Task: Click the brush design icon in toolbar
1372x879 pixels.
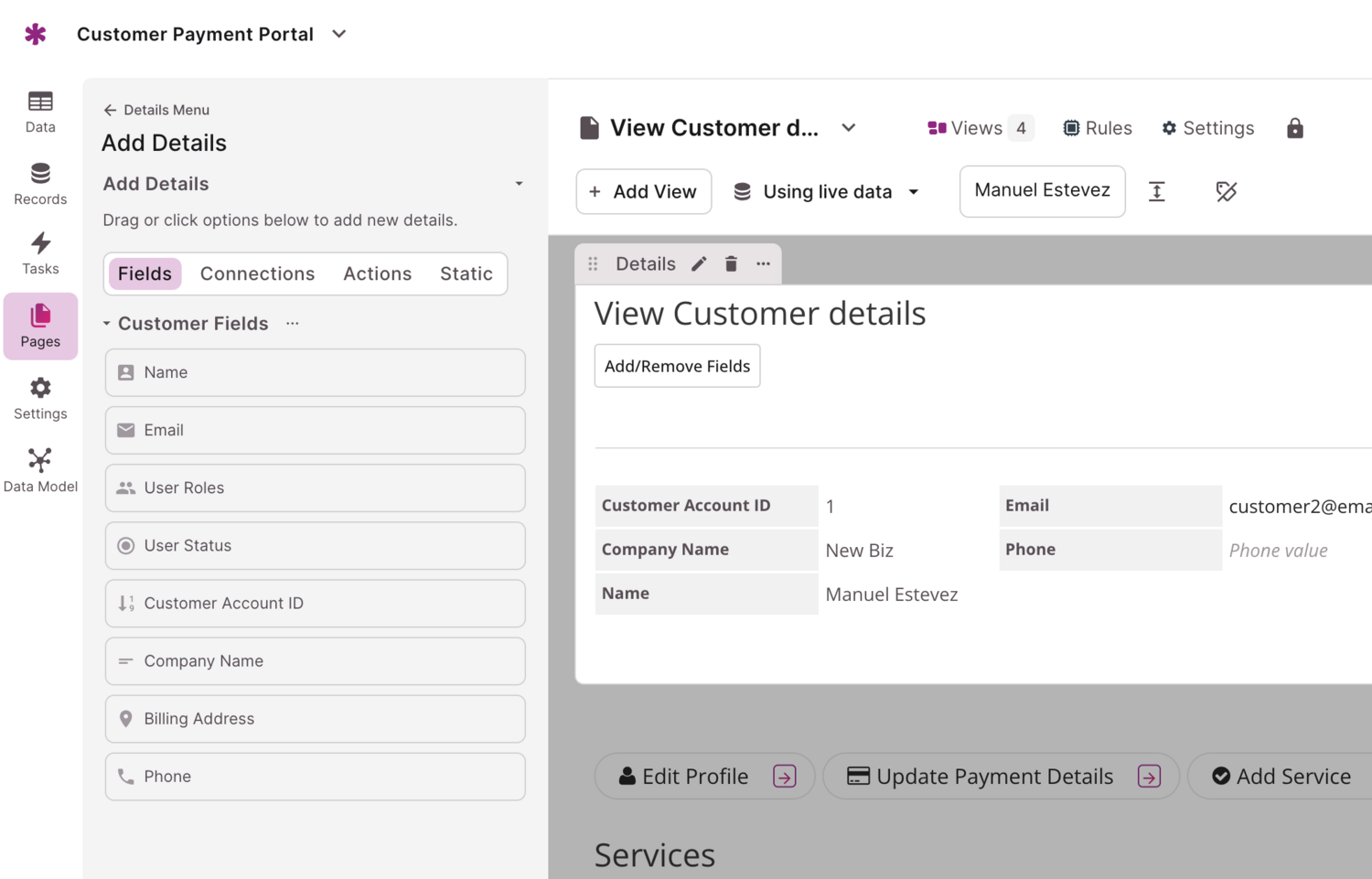Action: pos(1226,191)
